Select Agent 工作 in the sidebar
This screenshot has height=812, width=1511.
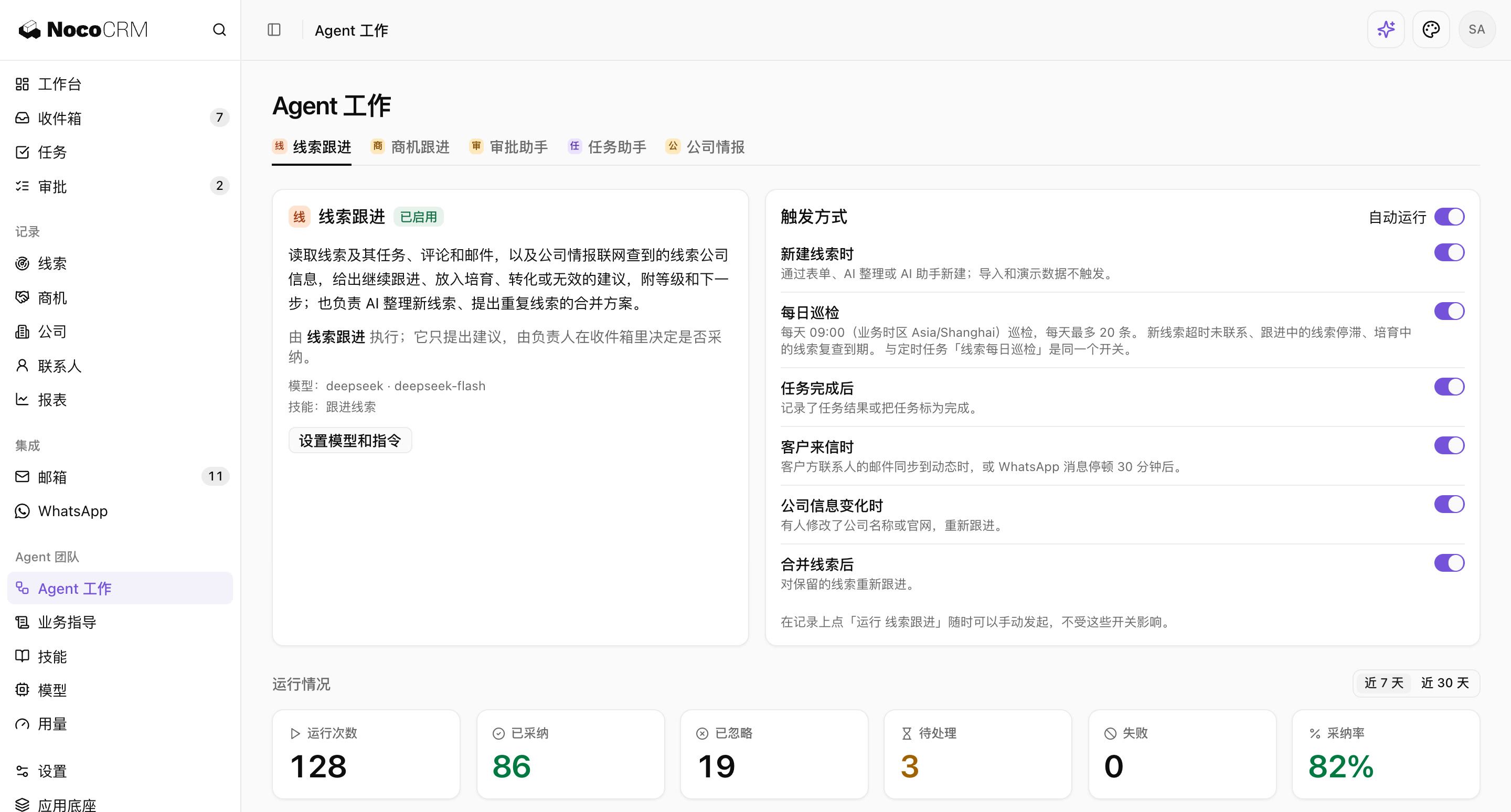point(120,588)
